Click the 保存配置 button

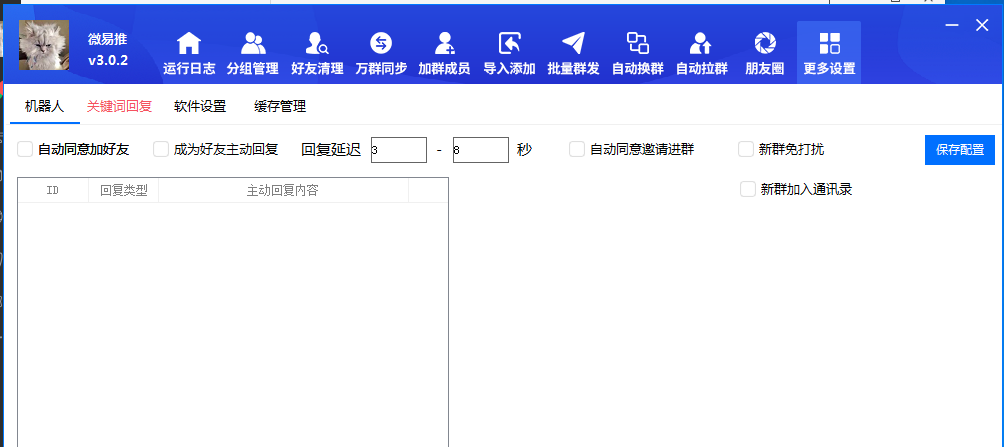coord(960,150)
